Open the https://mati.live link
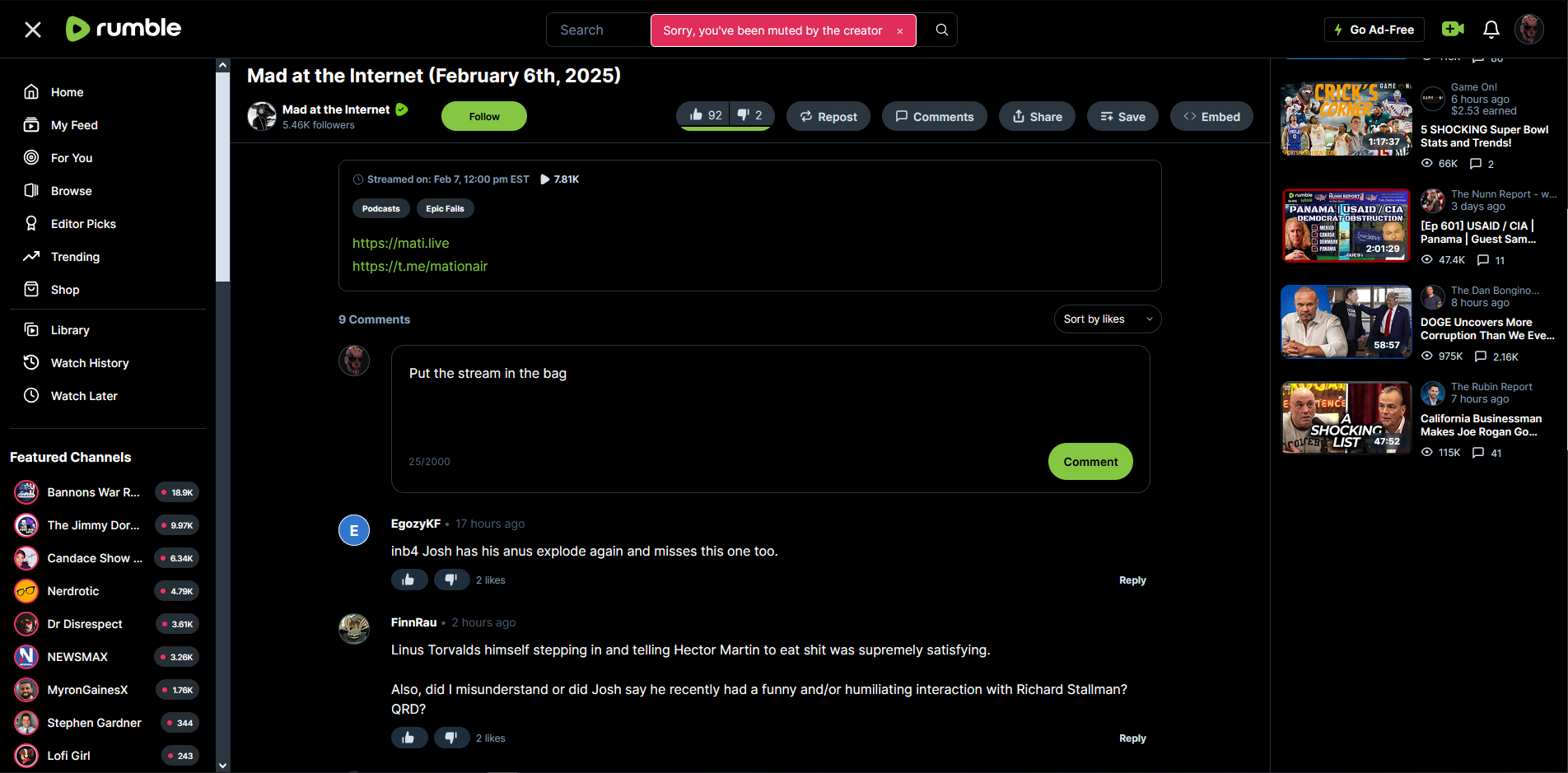 [x=401, y=243]
